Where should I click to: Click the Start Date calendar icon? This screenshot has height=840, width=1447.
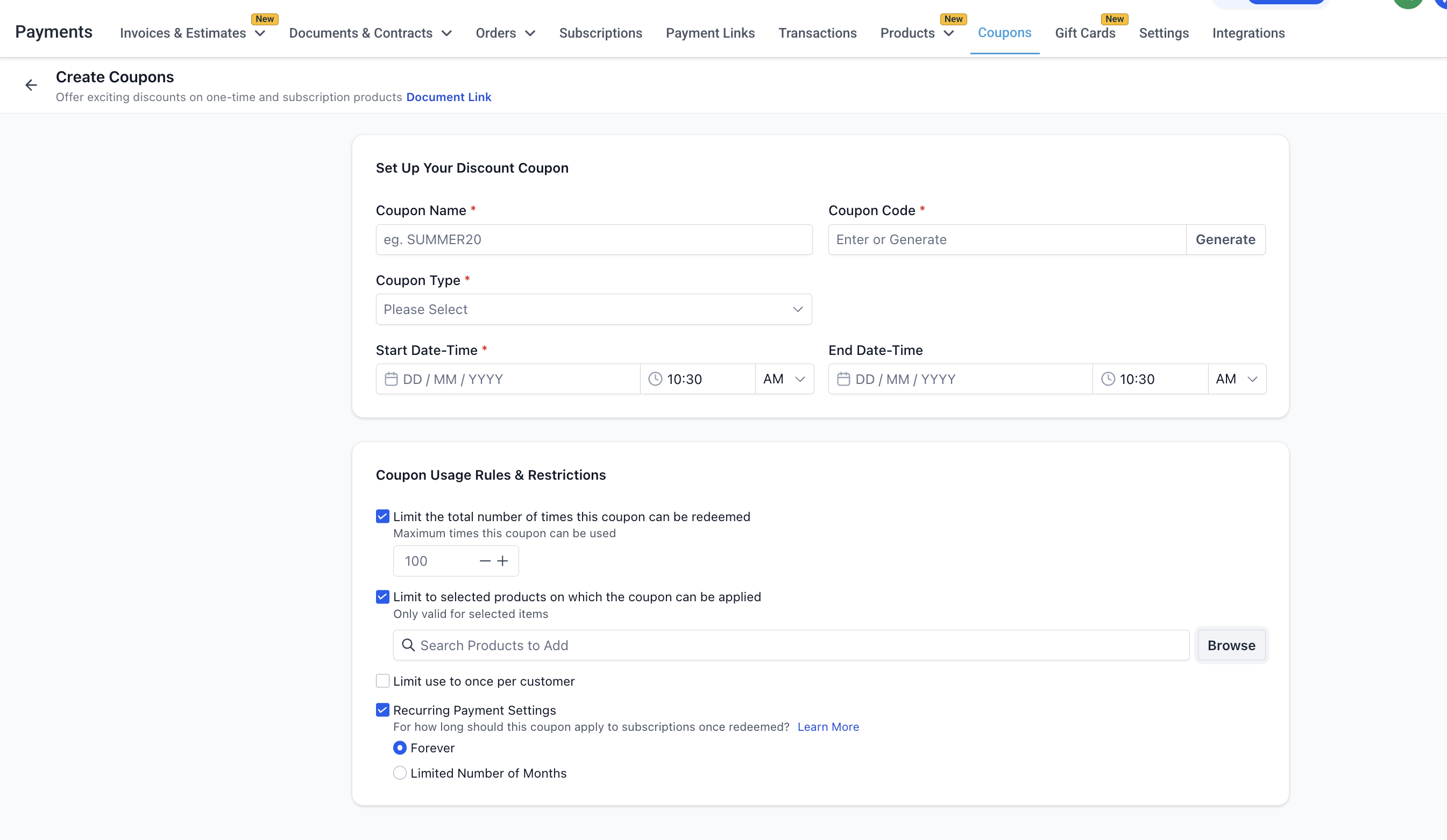(x=391, y=379)
